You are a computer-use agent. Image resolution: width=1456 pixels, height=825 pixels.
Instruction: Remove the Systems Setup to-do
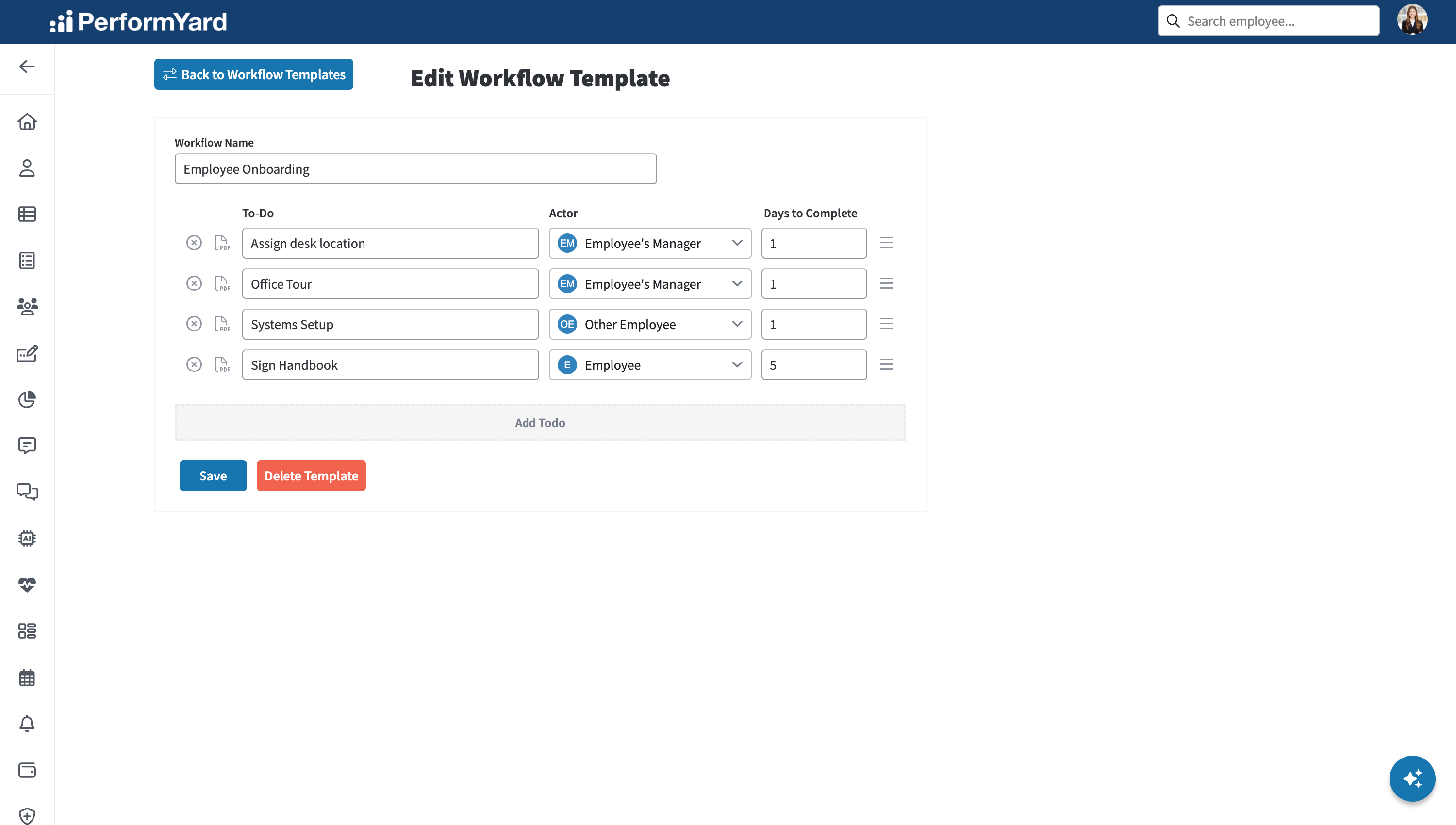[x=194, y=324]
